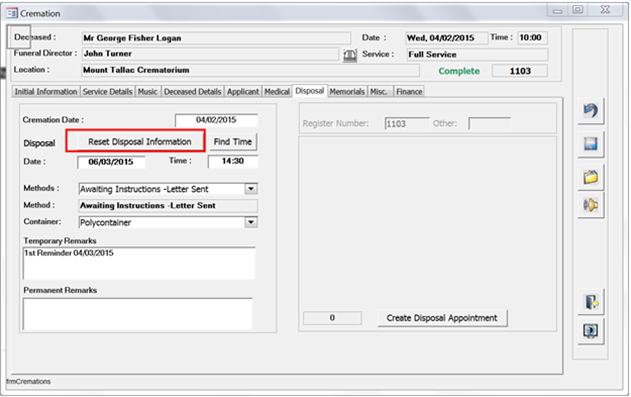Click in the Temporary Remarks text box
The height and width of the screenshot is (397, 631).
pos(139,263)
